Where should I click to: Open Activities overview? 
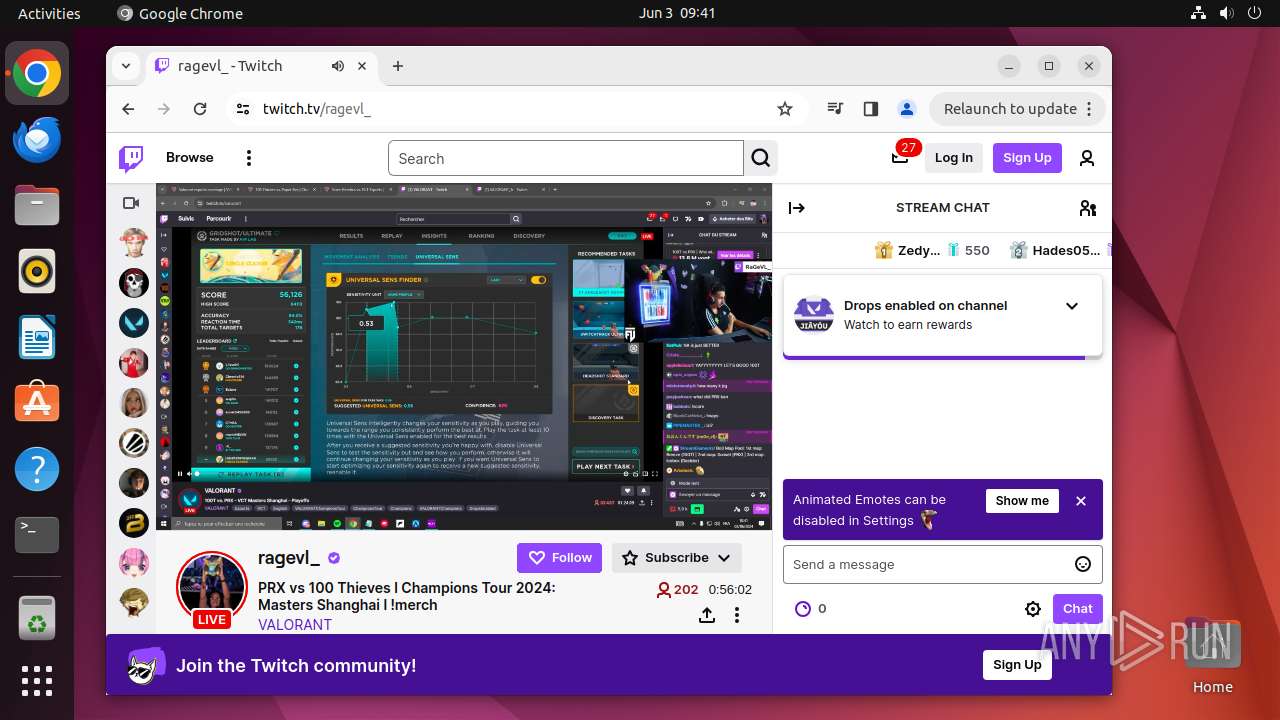tap(49, 13)
